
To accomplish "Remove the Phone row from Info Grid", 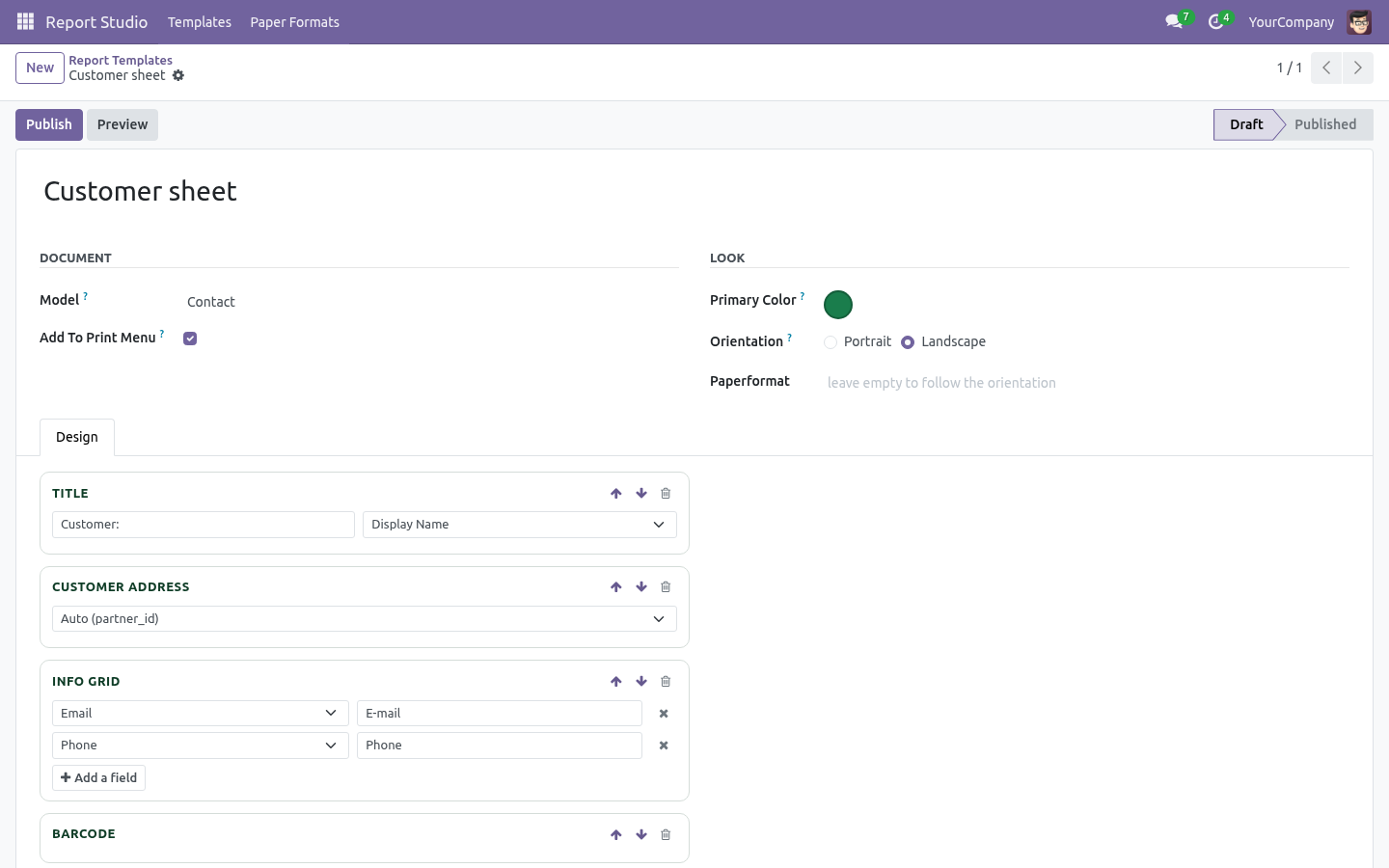I will tap(664, 746).
